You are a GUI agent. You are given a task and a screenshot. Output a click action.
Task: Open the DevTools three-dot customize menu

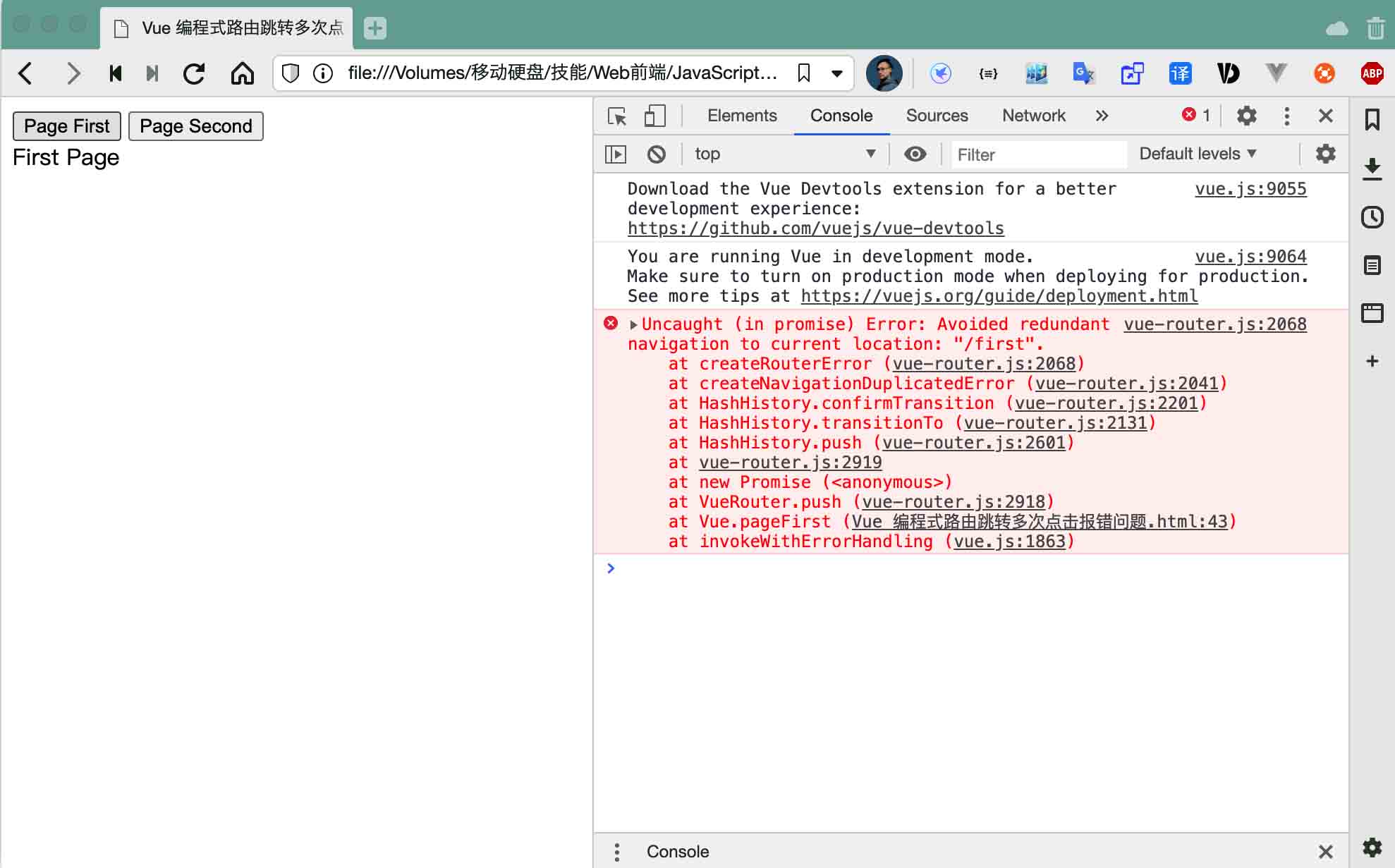coord(1286,116)
